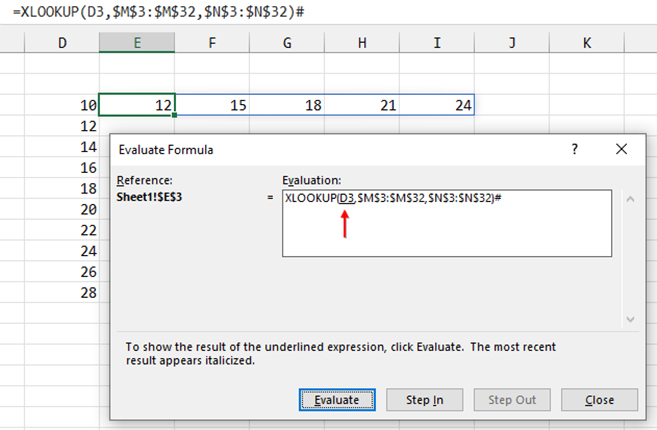Select the cell containing 24
This screenshot has height=430, width=657.
coord(436,105)
